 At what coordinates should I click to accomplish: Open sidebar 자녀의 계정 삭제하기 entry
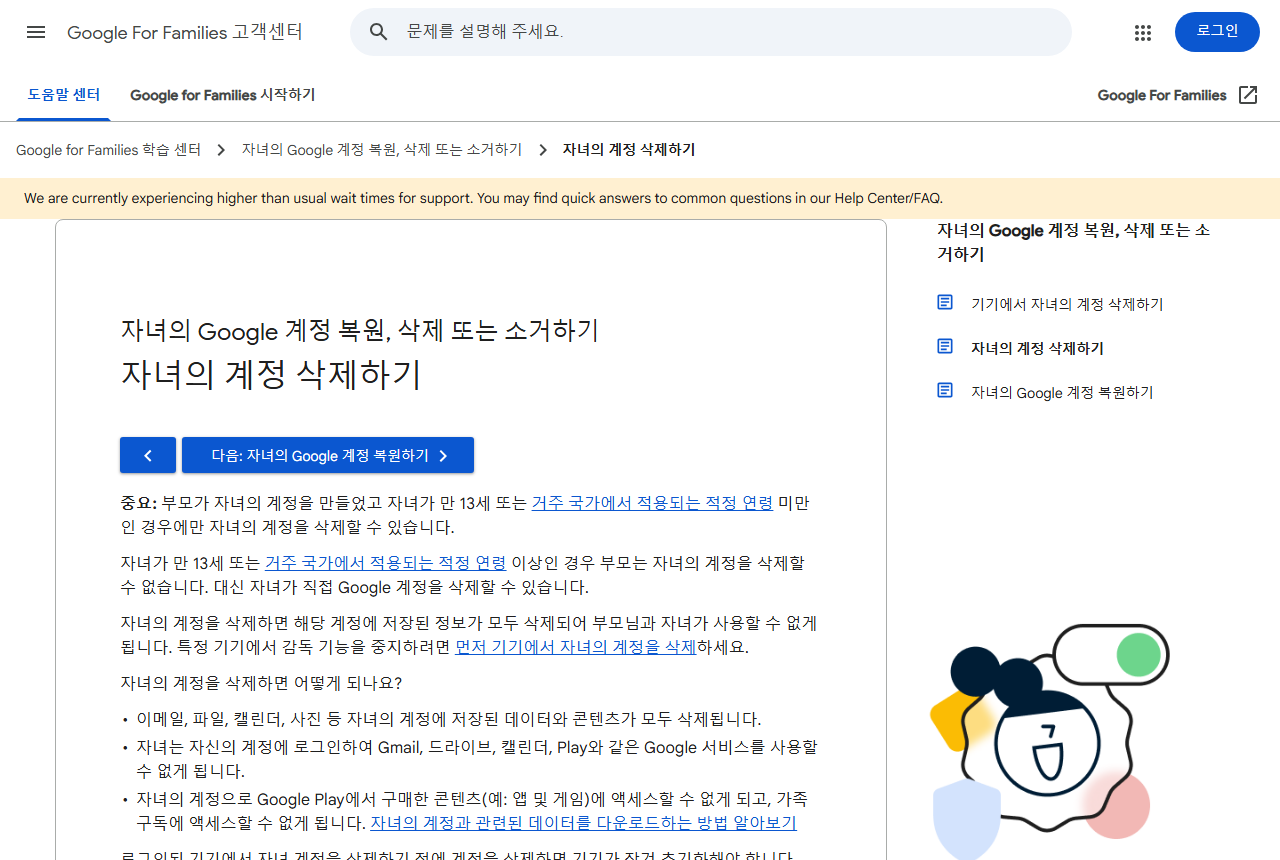click(1037, 348)
